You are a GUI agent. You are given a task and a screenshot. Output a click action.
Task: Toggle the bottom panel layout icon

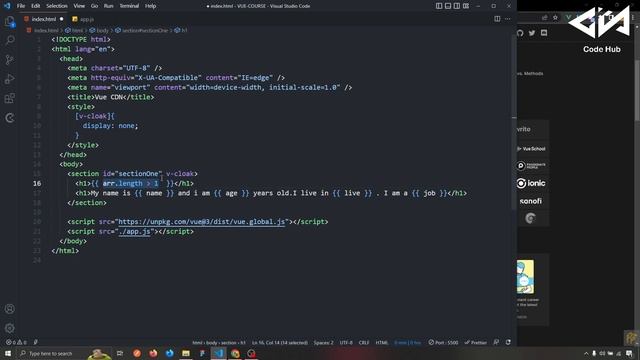tap(448, 6)
